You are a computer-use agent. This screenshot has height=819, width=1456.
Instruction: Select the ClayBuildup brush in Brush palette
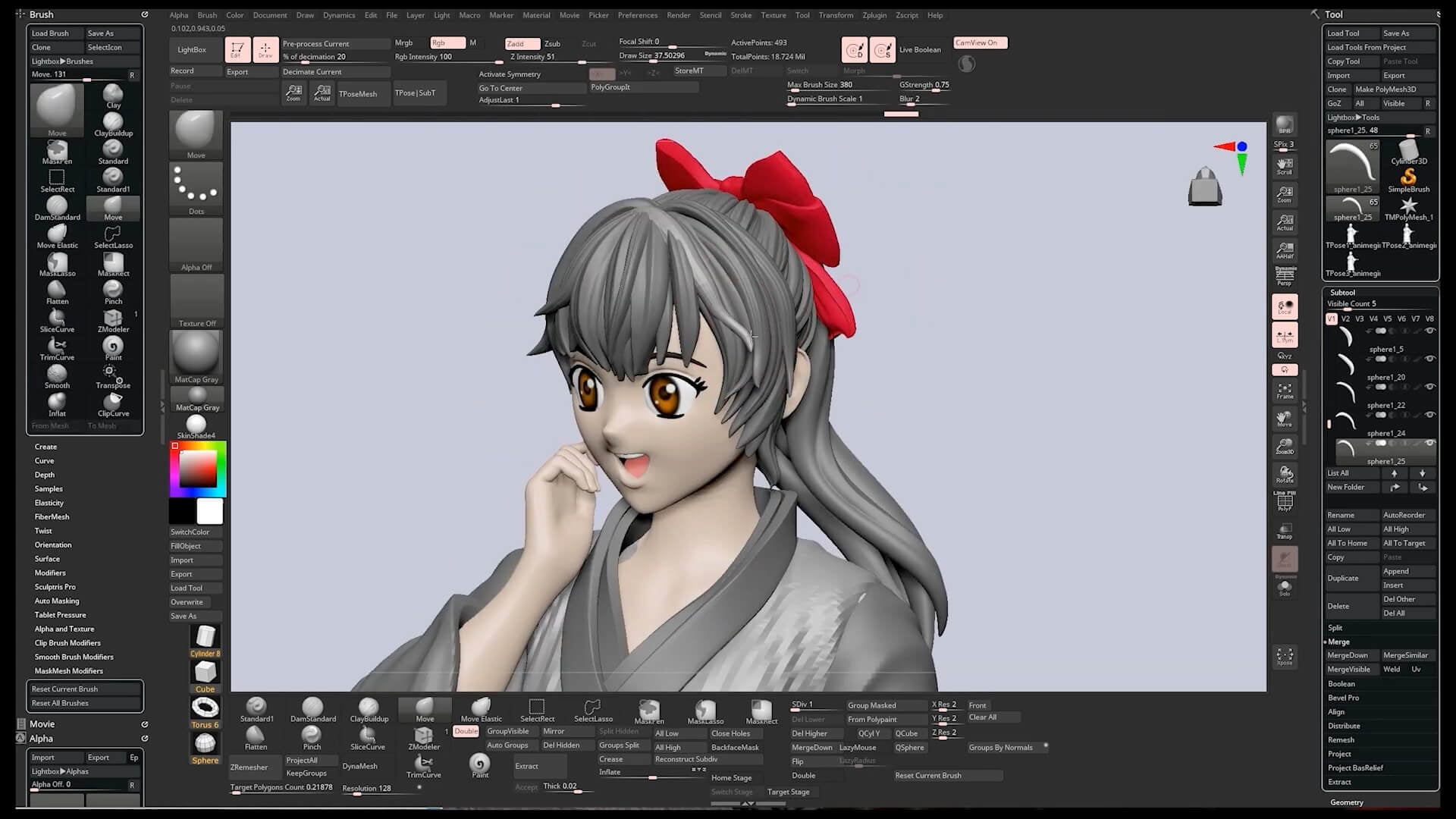113,124
